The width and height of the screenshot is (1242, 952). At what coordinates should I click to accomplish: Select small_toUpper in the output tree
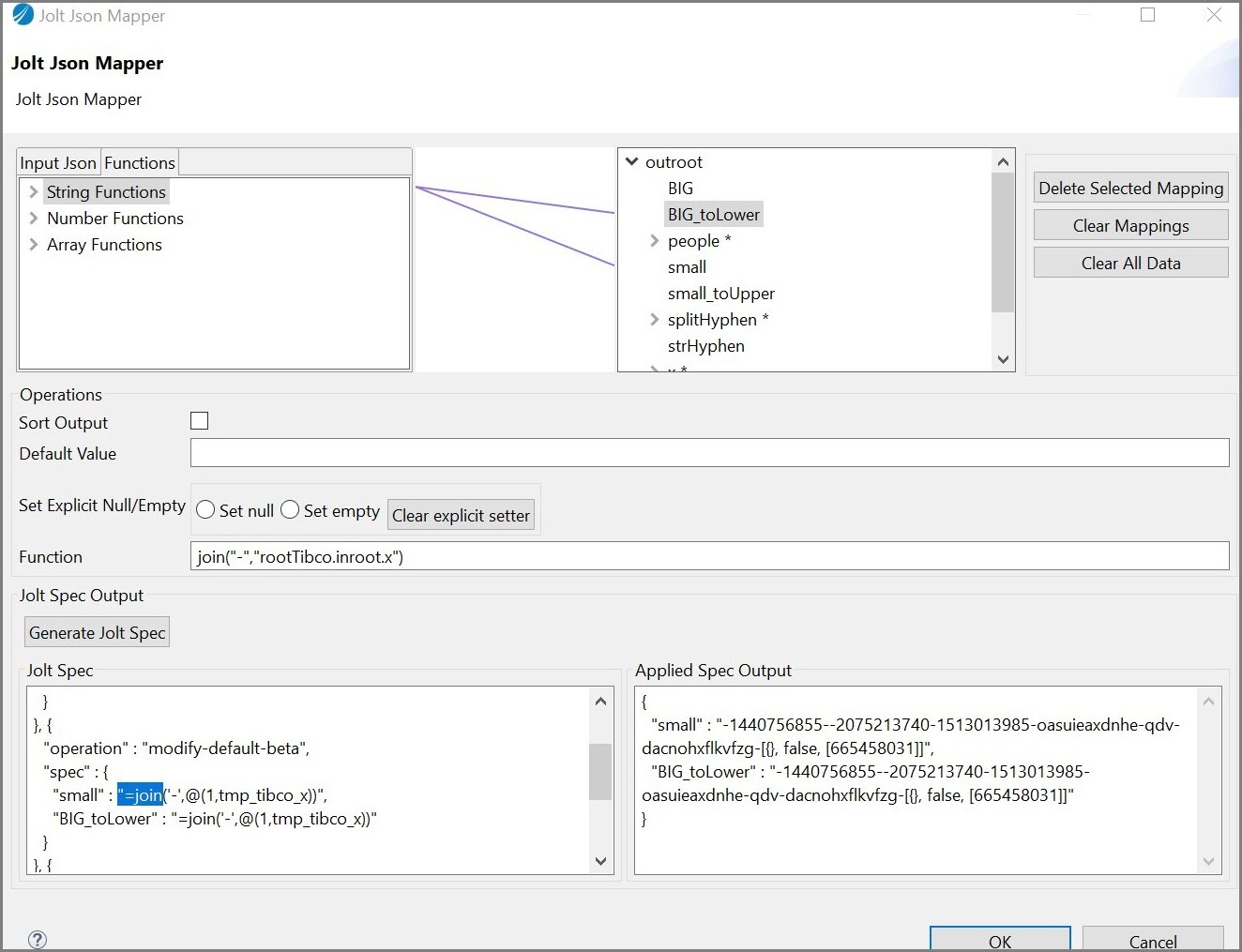[720, 294]
